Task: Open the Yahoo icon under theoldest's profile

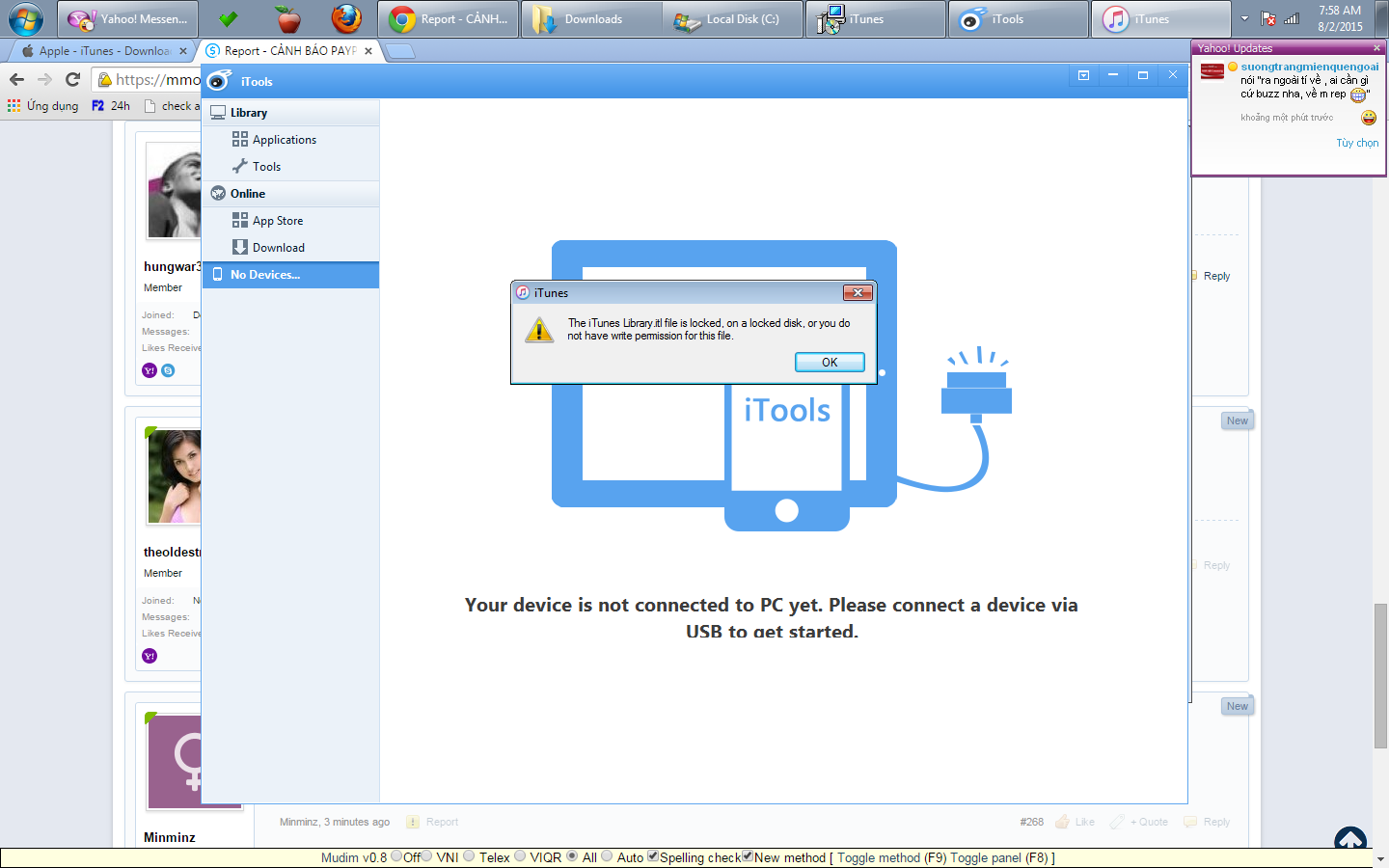Action: pos(150,656)
